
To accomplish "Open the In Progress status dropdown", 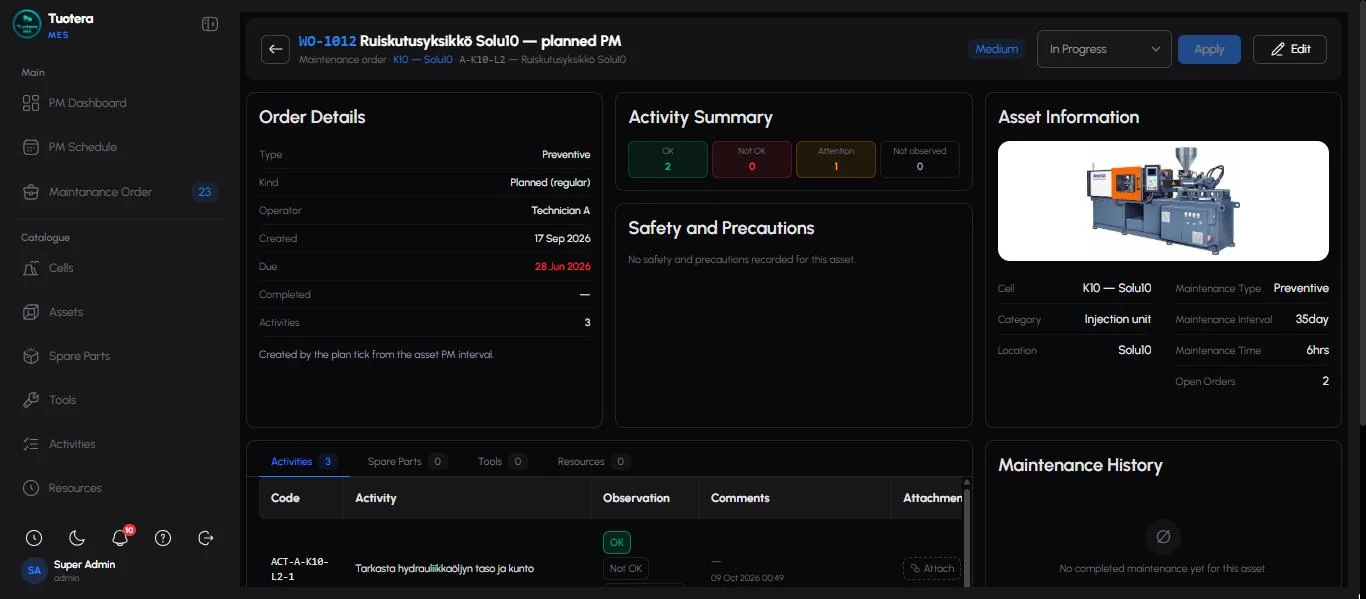I will 1104,49.
